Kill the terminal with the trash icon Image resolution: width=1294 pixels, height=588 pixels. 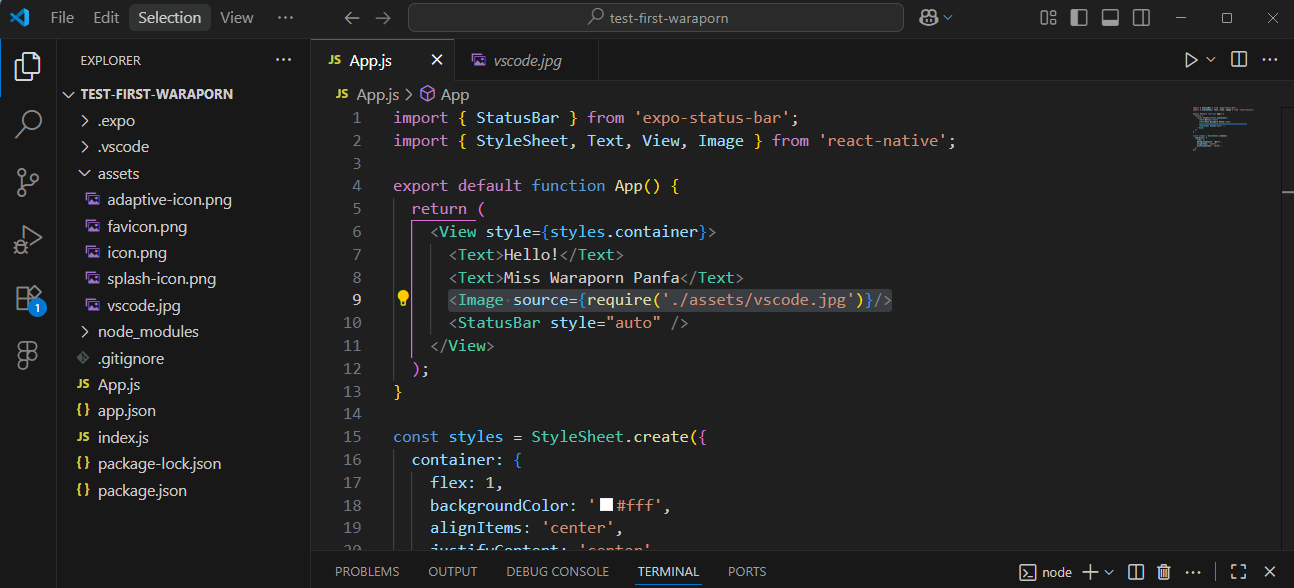1164,572
